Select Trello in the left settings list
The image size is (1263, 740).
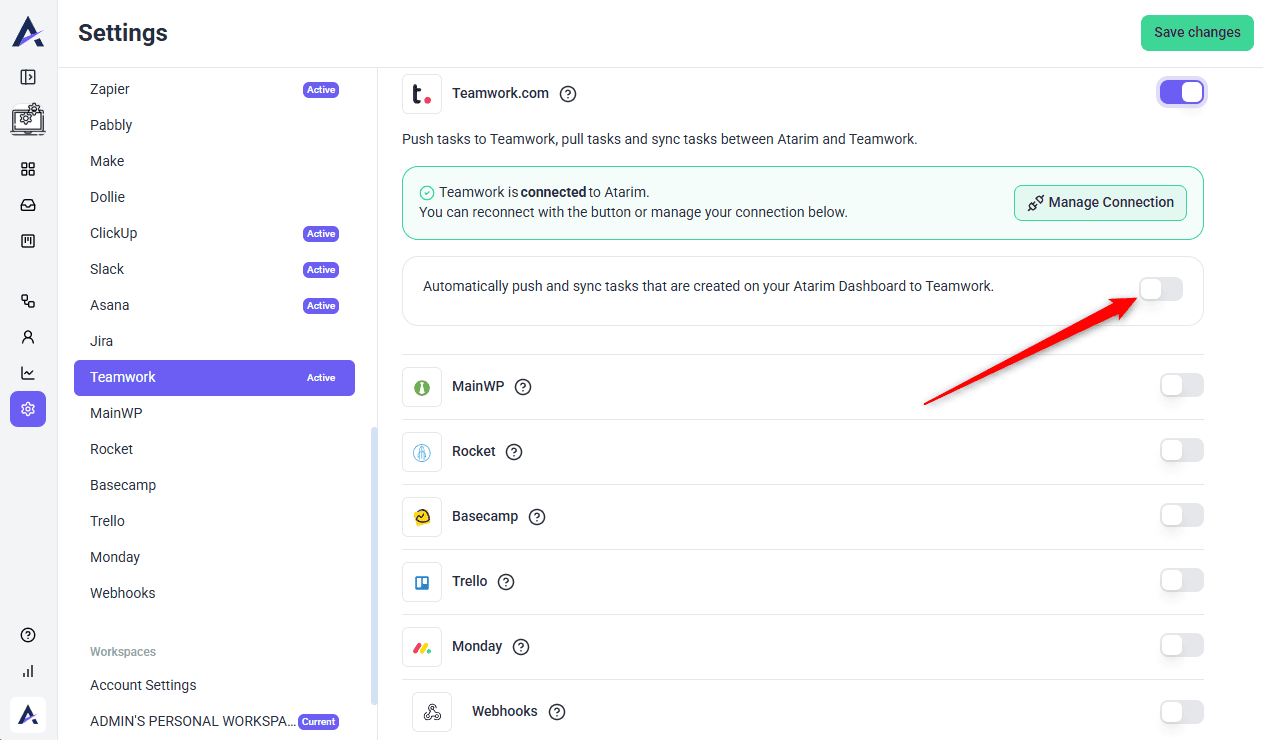(214, 521)
